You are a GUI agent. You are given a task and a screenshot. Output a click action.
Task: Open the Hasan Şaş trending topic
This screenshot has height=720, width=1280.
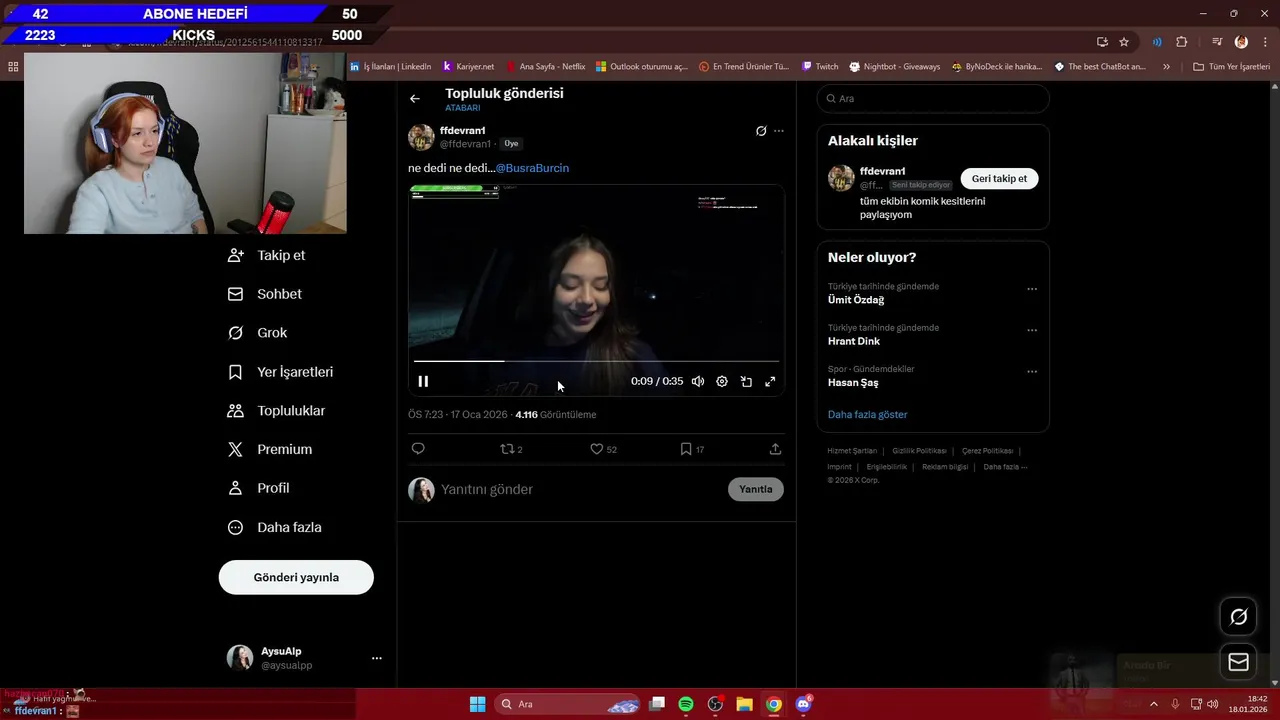tap(853, 382)
